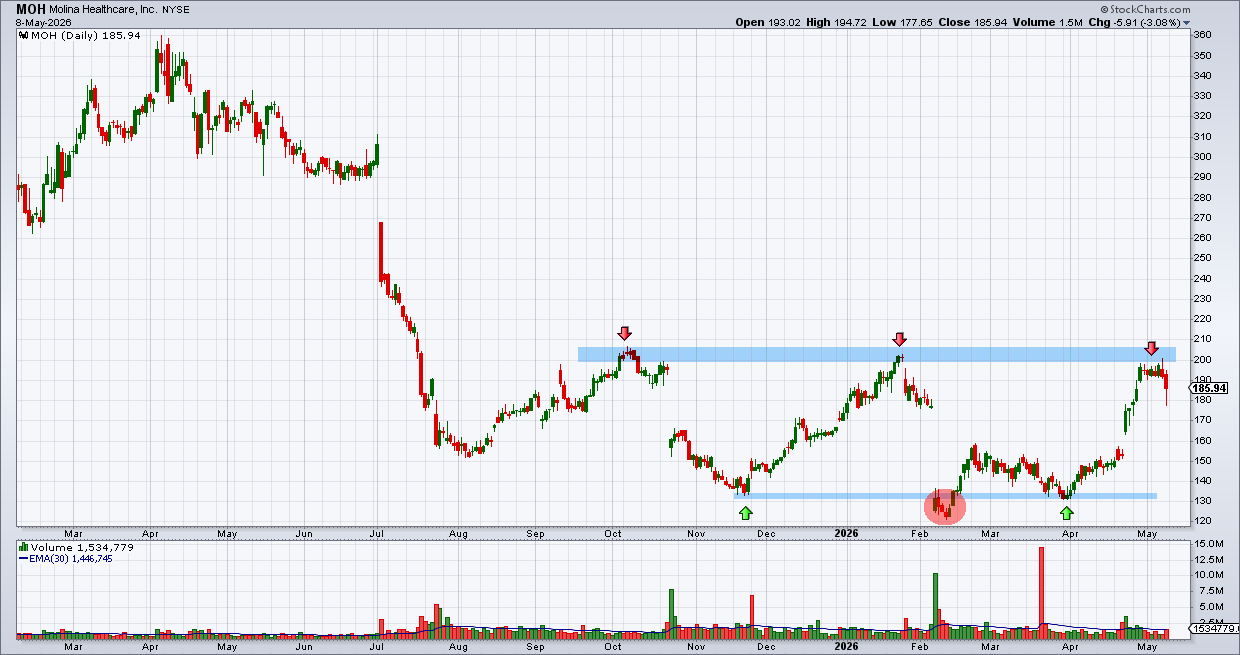
Task: Click the MOH ticker symbol in the header
Action: (x=31, y=9)
